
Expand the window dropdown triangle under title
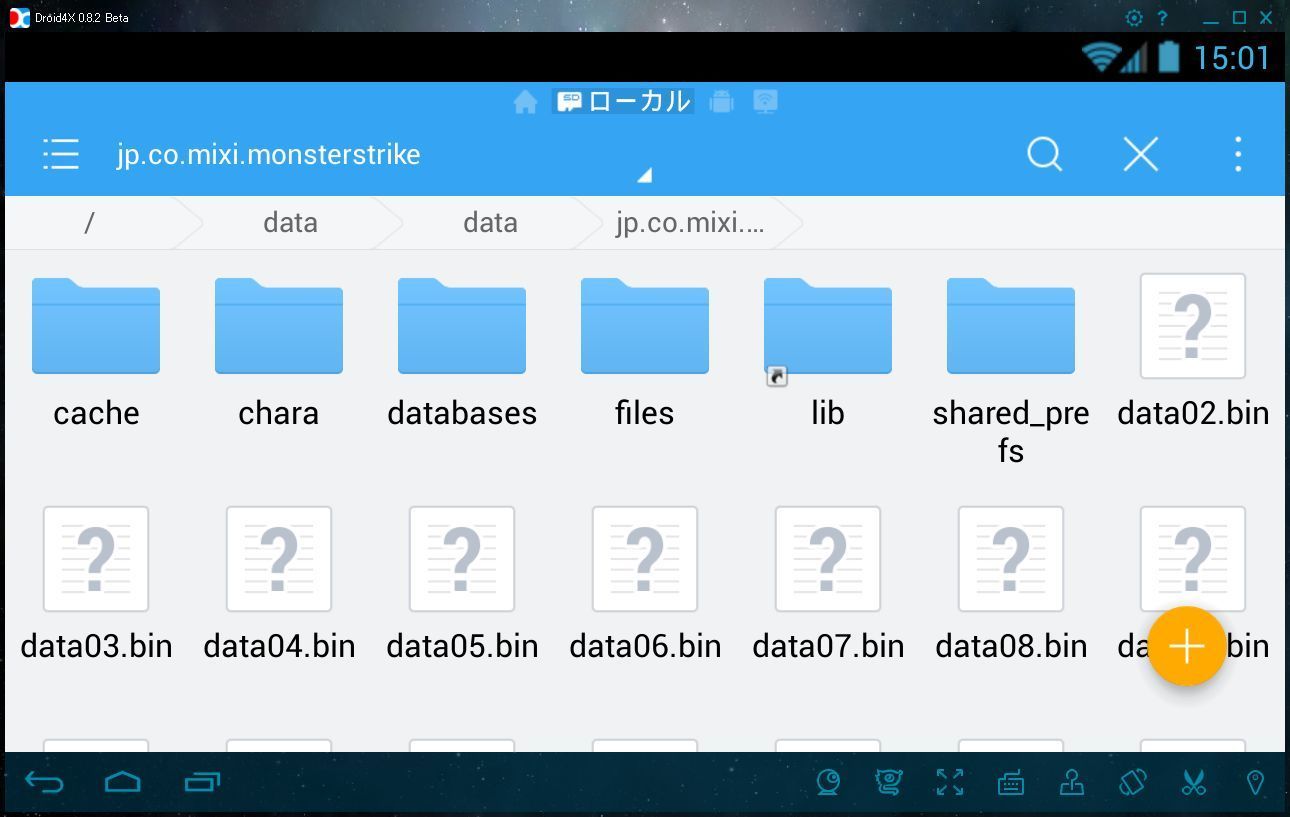point(645,175)
